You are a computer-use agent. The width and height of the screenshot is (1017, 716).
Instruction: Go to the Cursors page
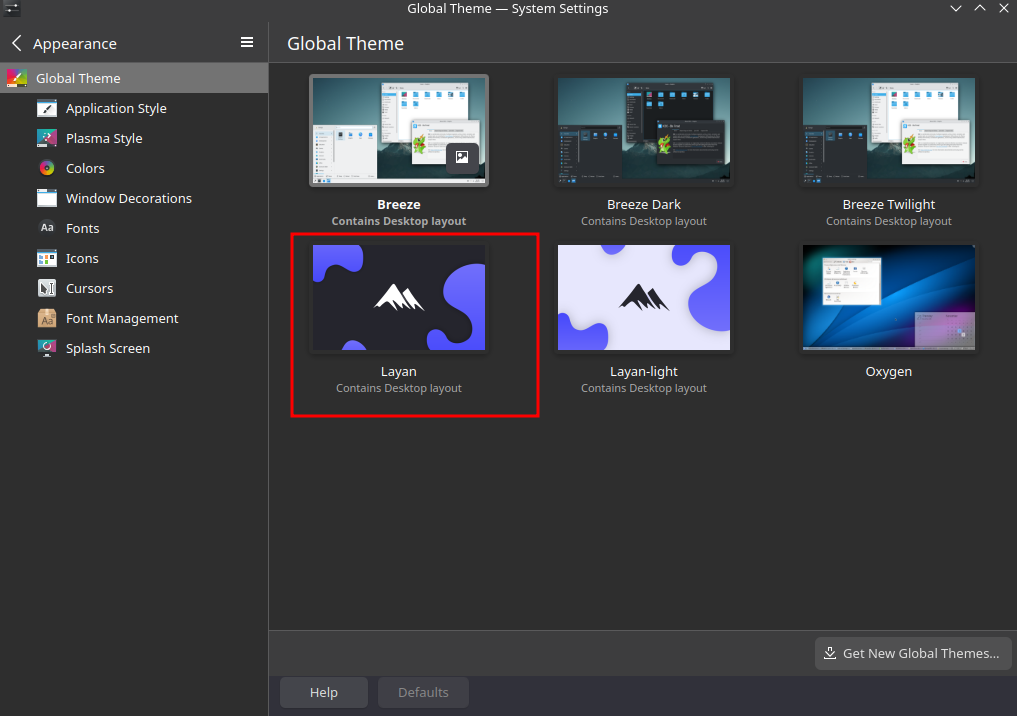click(x=134, y=288)
